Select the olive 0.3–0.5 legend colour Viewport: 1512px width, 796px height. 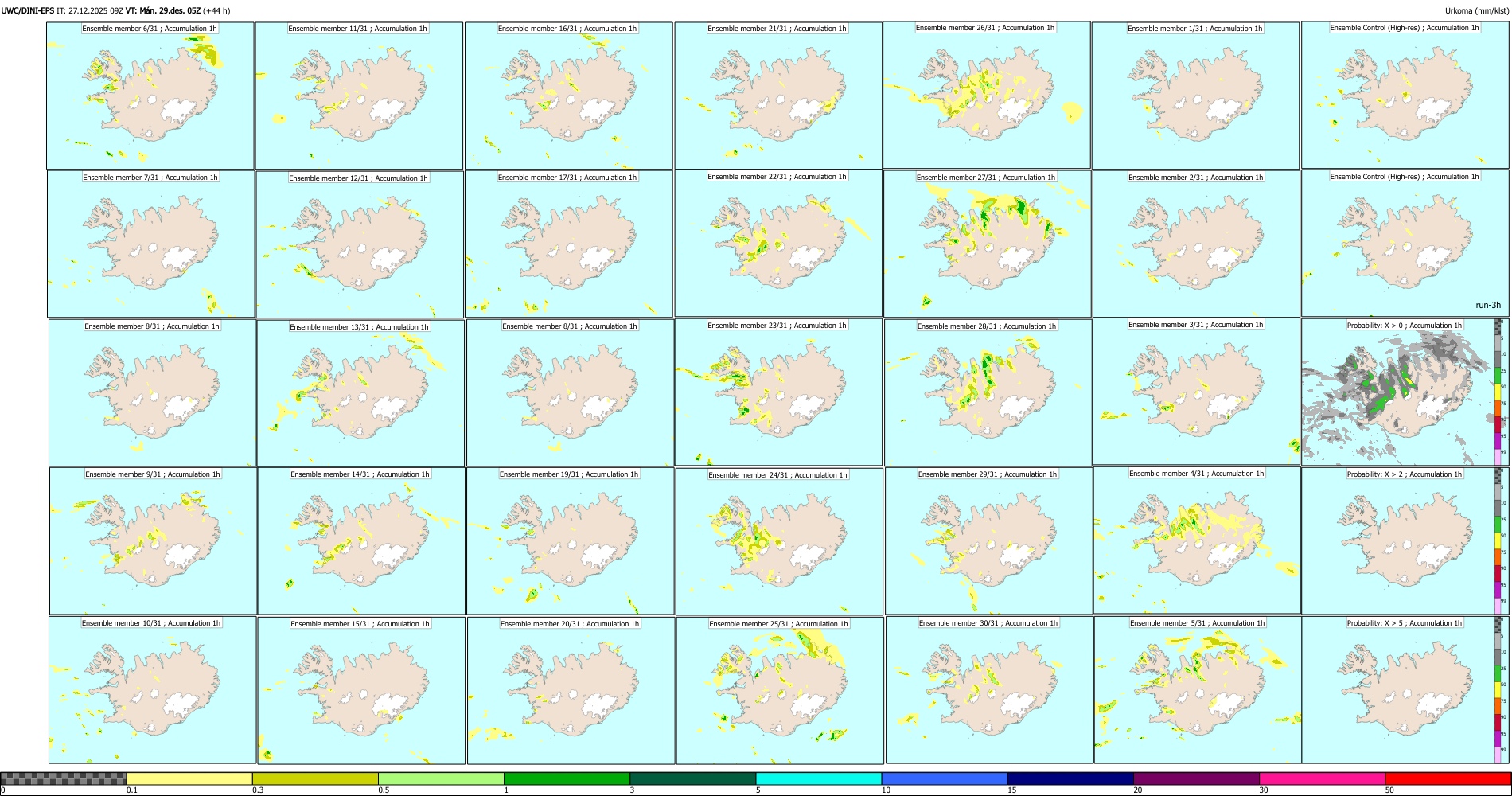315,778
